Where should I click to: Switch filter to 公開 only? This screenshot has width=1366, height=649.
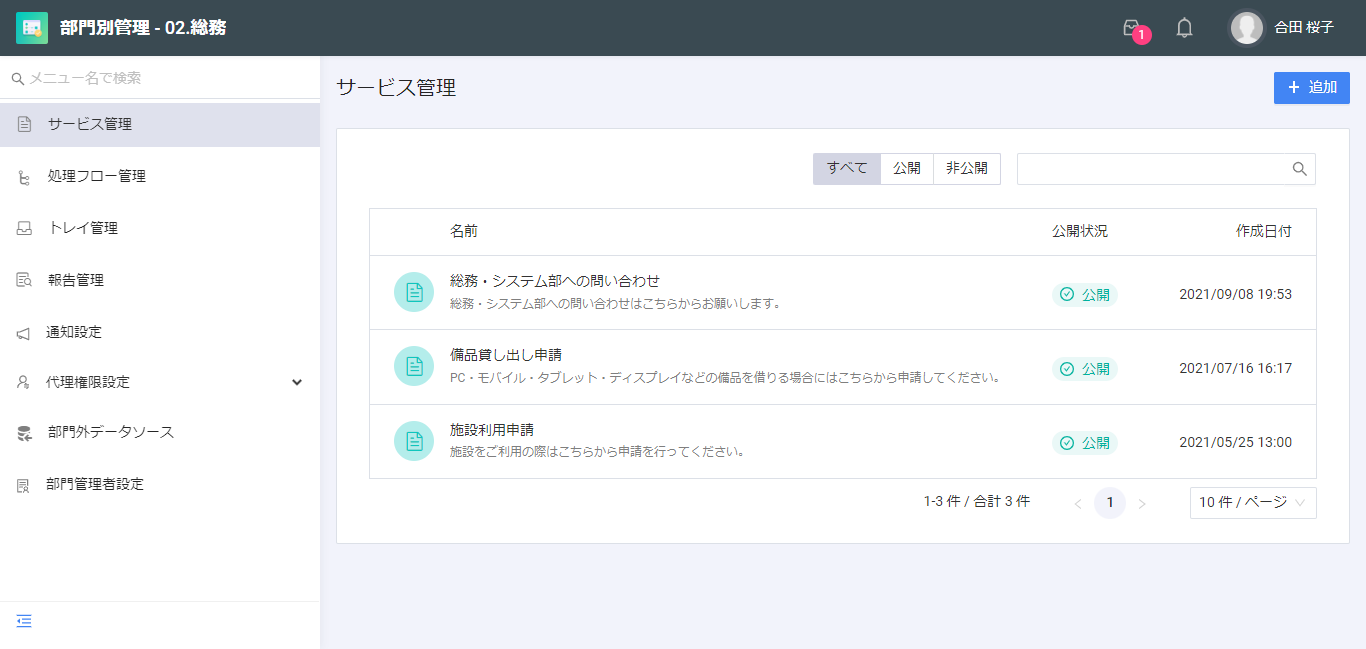(x=907, y=169)
